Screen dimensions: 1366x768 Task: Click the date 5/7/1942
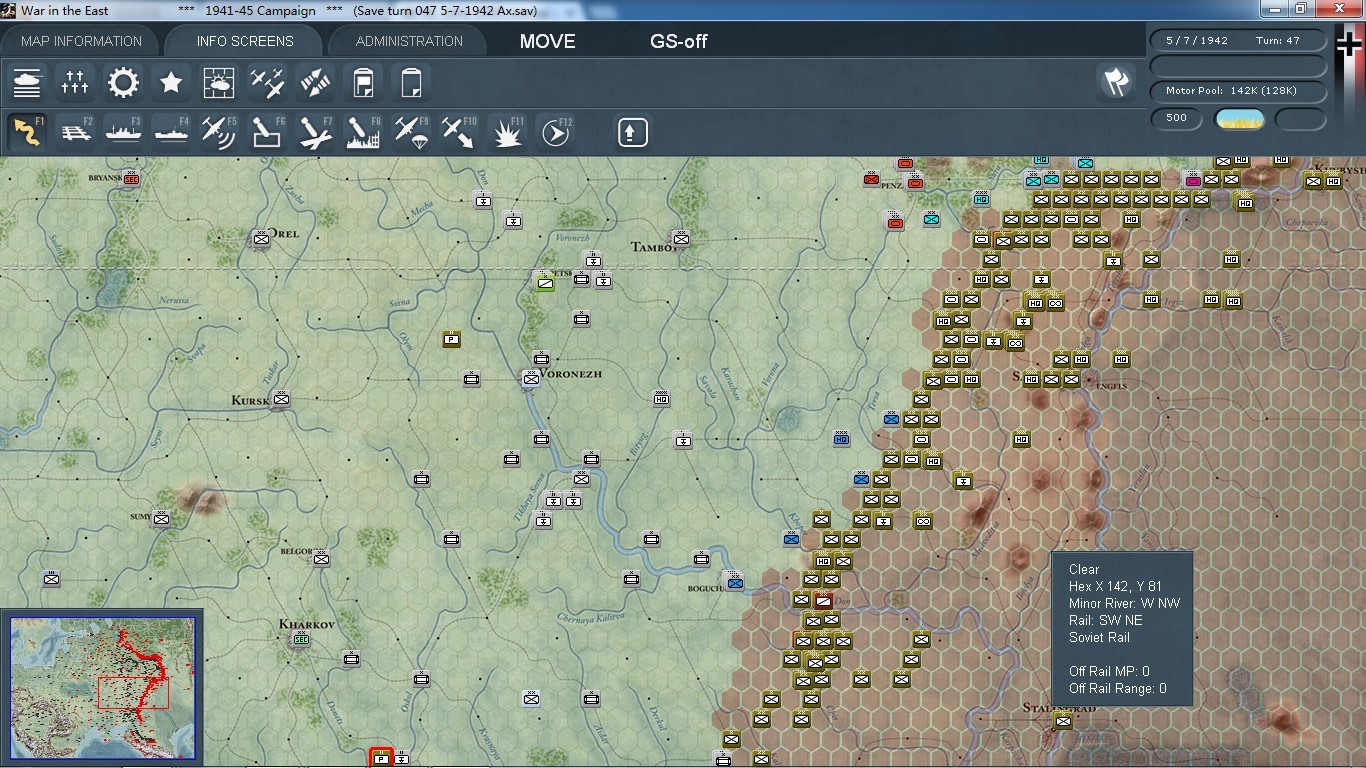point(1196,41)
